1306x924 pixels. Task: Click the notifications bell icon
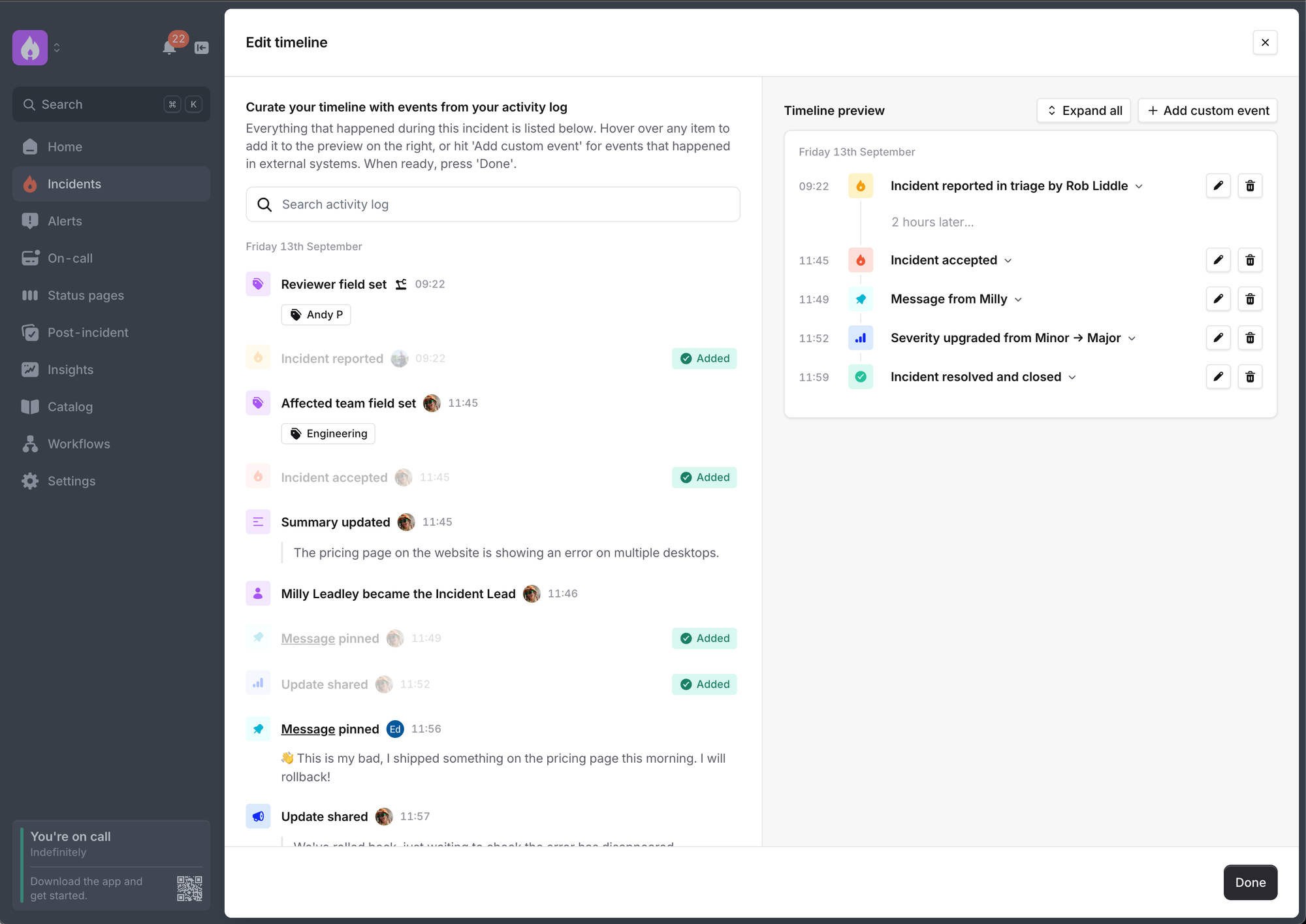[x=169, y=48]
